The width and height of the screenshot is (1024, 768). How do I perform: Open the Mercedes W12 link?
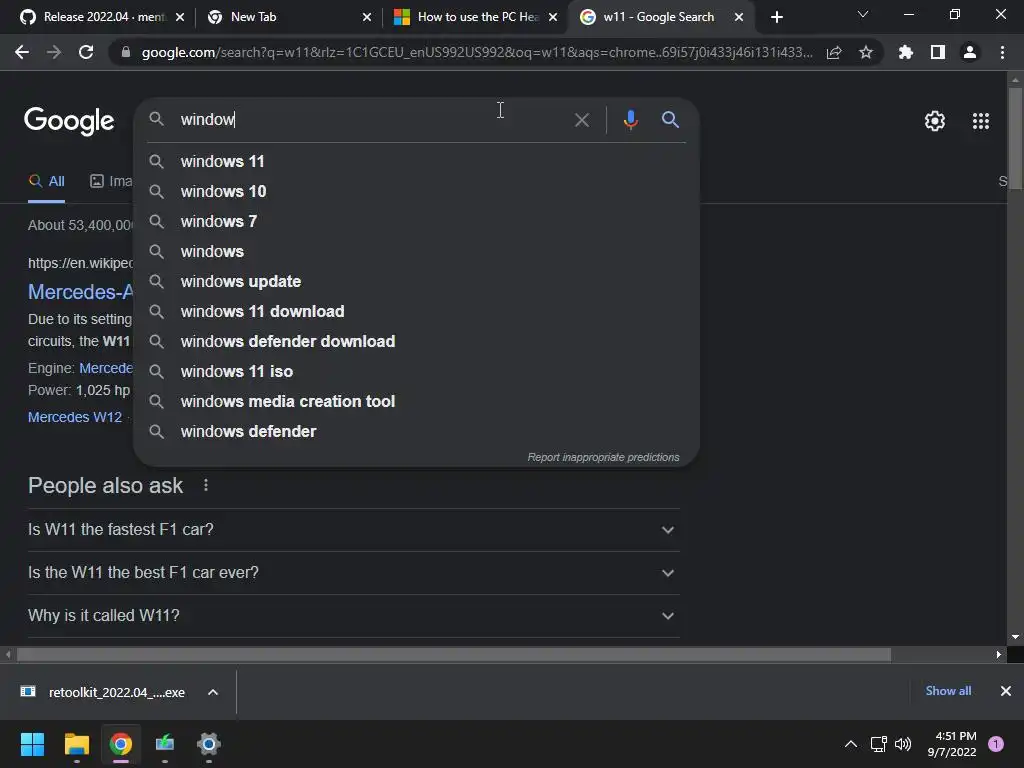(75, 417)
